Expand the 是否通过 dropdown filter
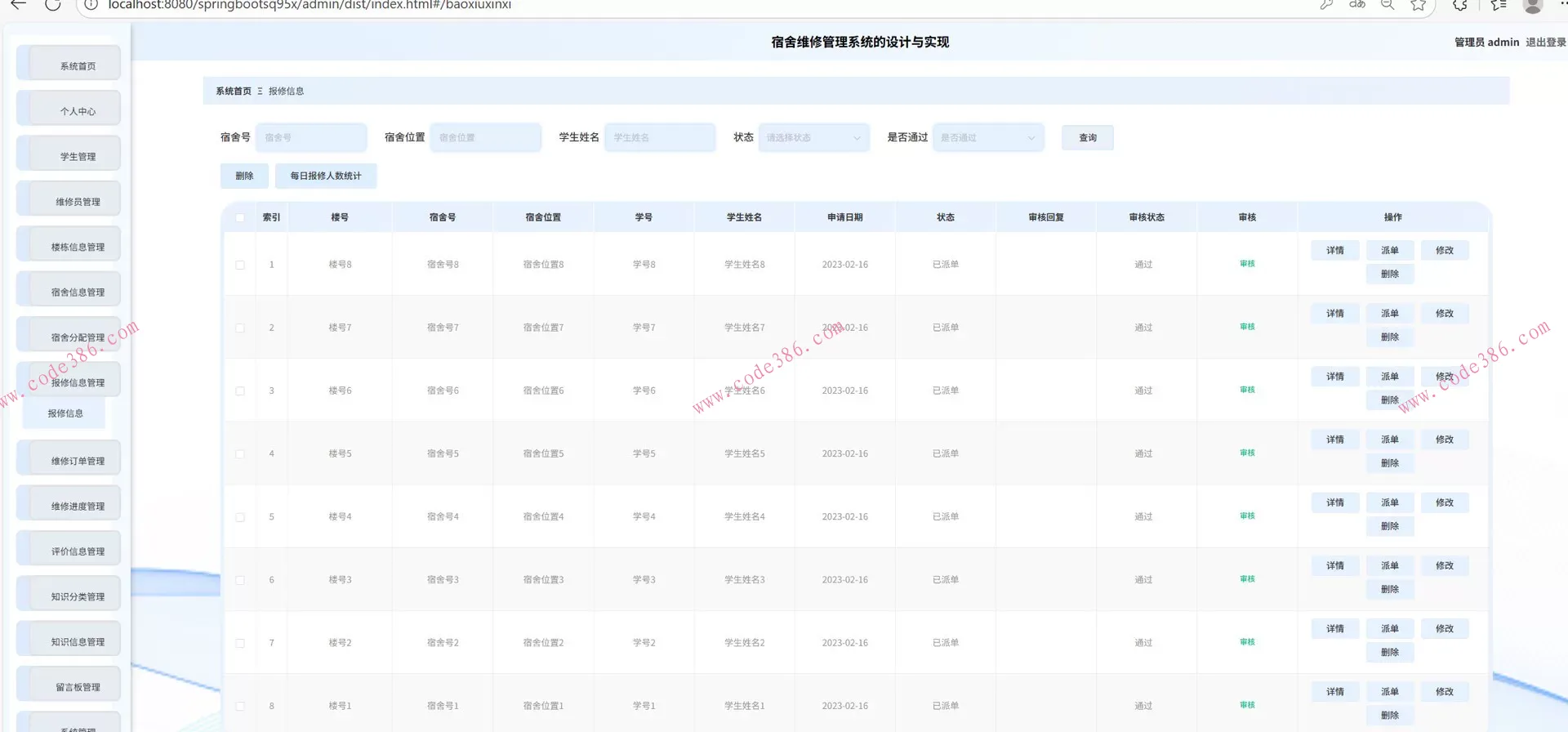The height and width of the screenshot is (732, 1568). tap(988, 138)
